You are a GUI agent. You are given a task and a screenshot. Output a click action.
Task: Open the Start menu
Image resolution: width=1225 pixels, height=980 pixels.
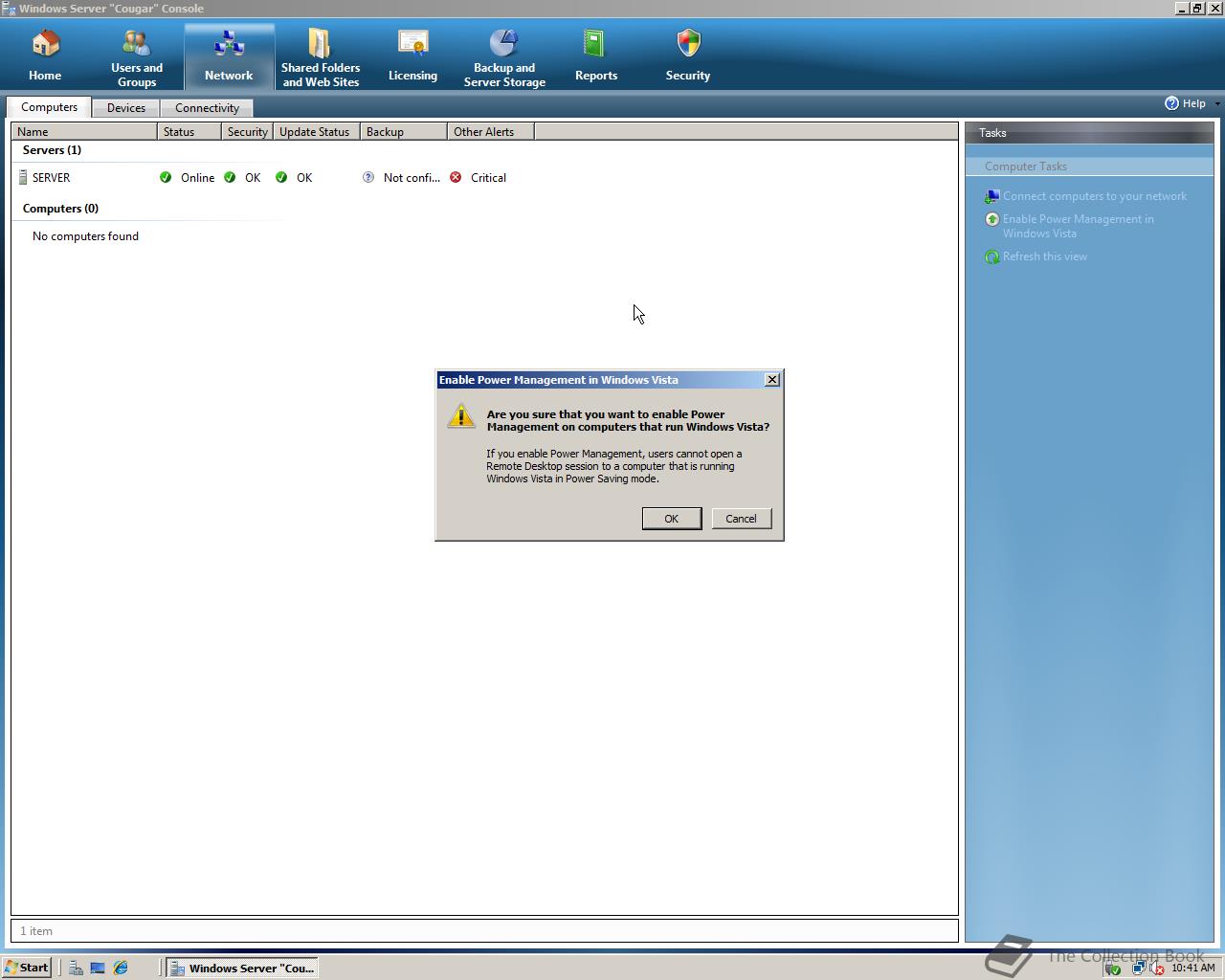point(27,968)
